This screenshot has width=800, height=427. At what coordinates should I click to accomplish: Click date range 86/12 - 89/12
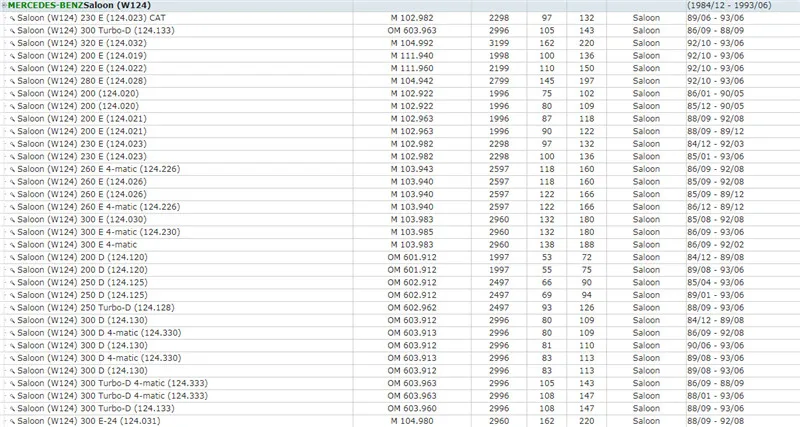(x=715, y=207)
